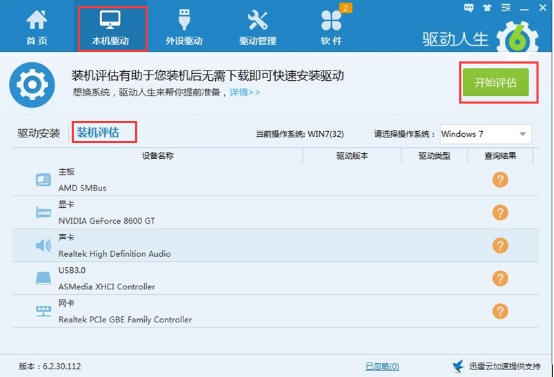
Task: Click the 查询结果 column header
Action: point(500,156)
